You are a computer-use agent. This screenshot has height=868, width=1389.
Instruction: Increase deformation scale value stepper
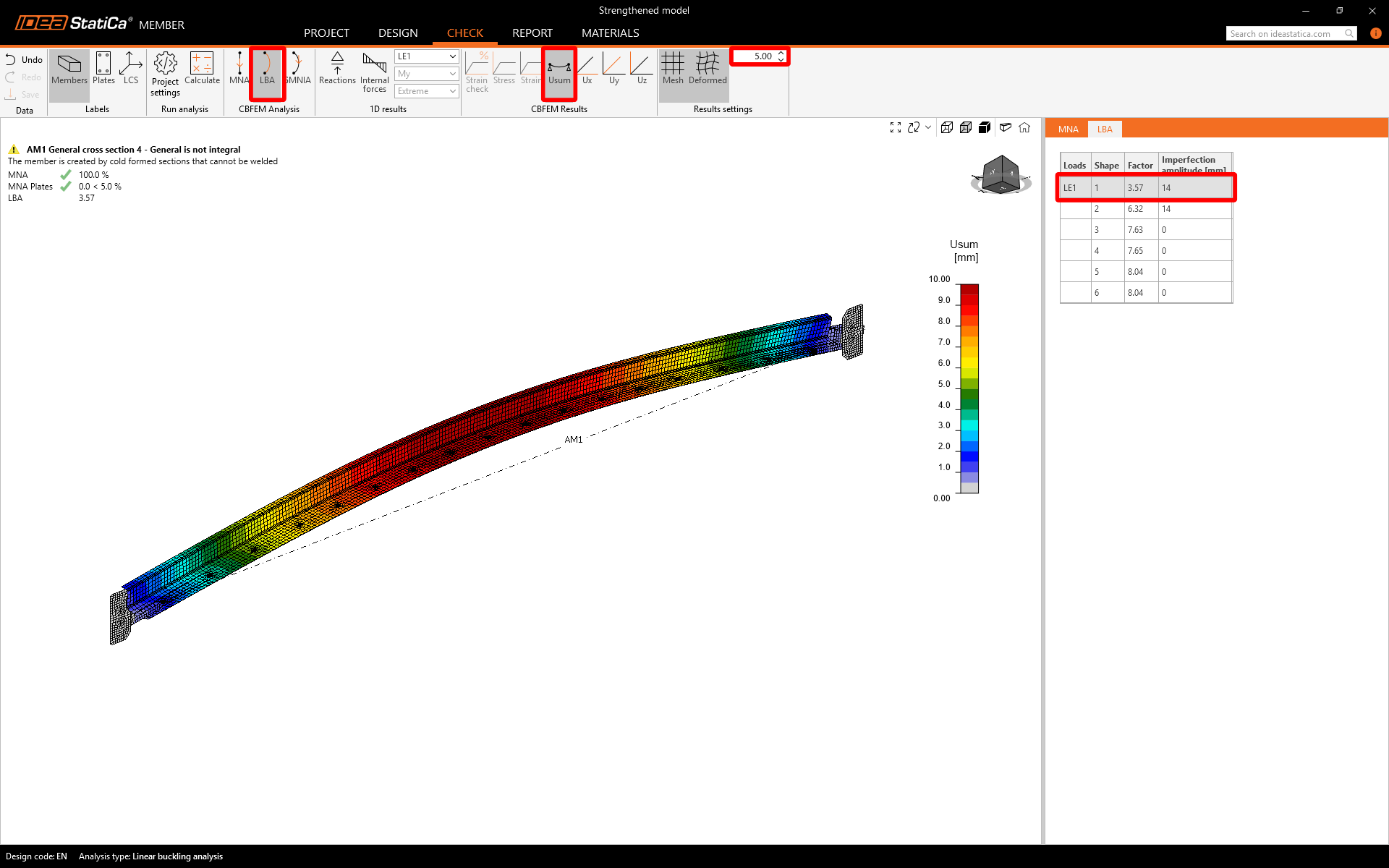[781, 53]
